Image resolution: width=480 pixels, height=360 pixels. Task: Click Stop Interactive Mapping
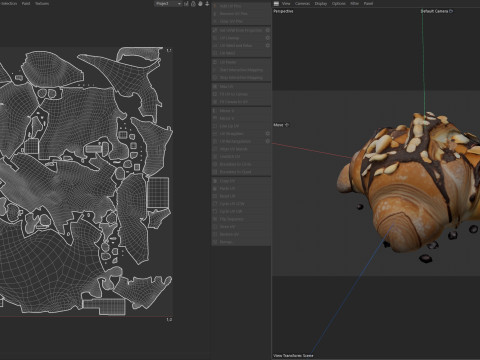241,78
